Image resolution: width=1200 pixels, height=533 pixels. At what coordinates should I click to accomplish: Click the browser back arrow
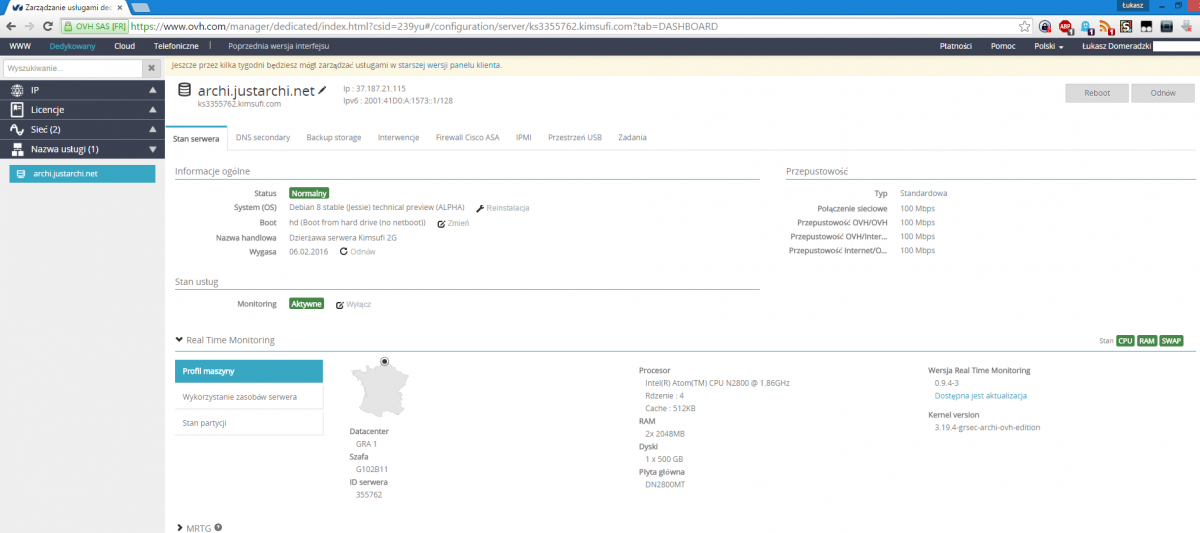coord(12,27)
